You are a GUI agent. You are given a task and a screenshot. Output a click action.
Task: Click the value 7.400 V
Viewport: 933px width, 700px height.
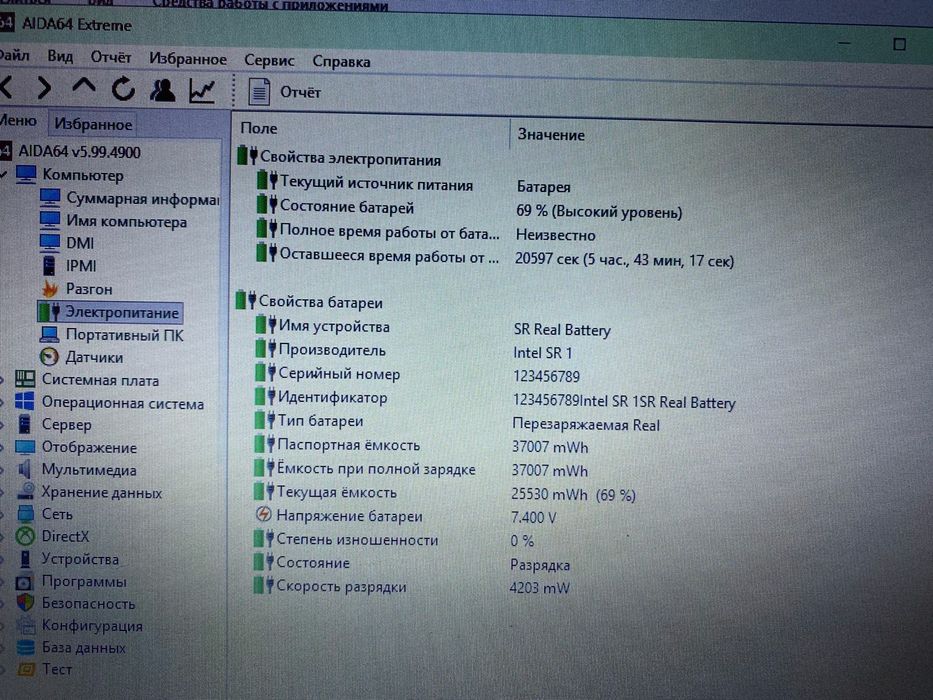(x=534, y=518)
